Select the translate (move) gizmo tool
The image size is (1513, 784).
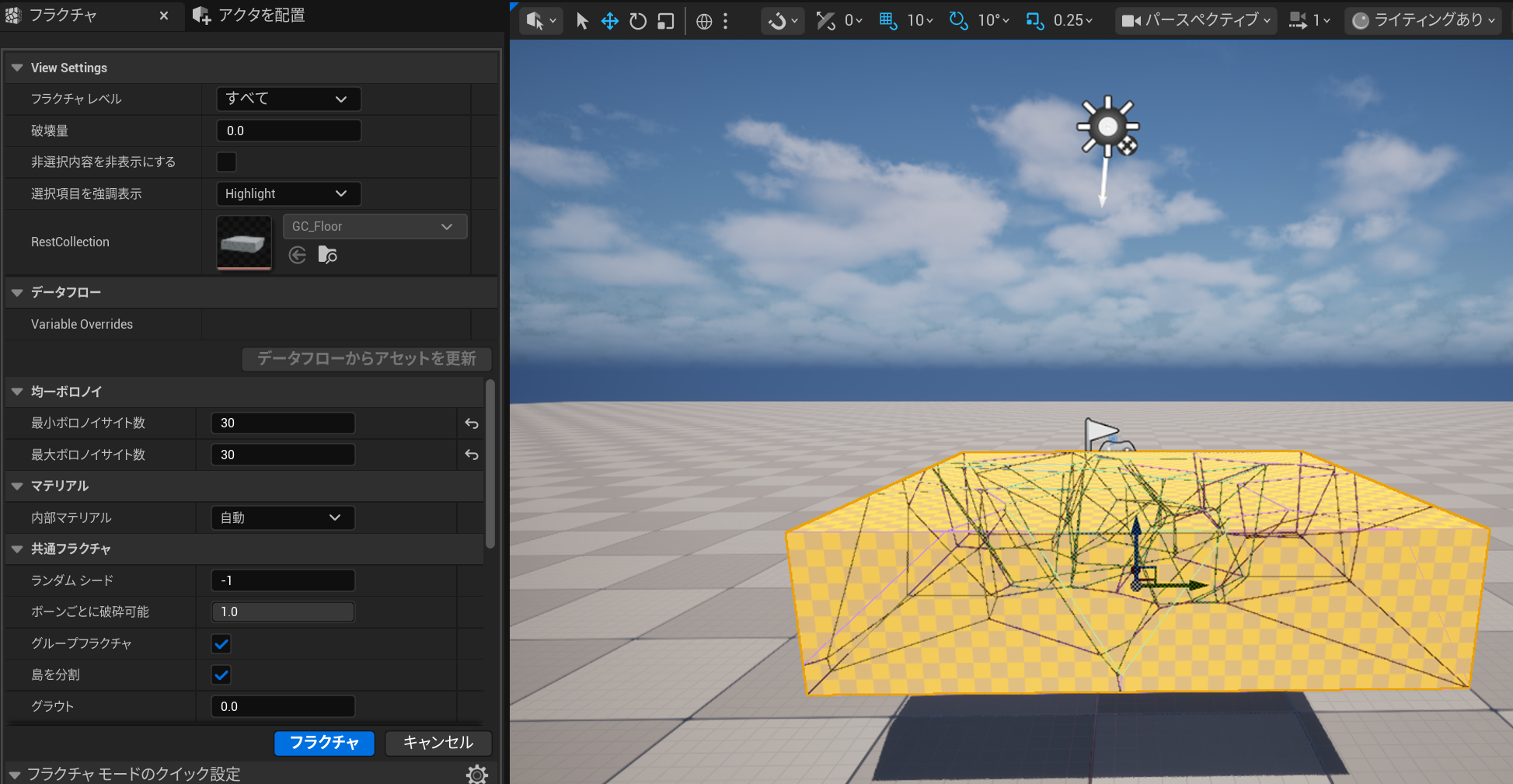(x=610, y=21)
